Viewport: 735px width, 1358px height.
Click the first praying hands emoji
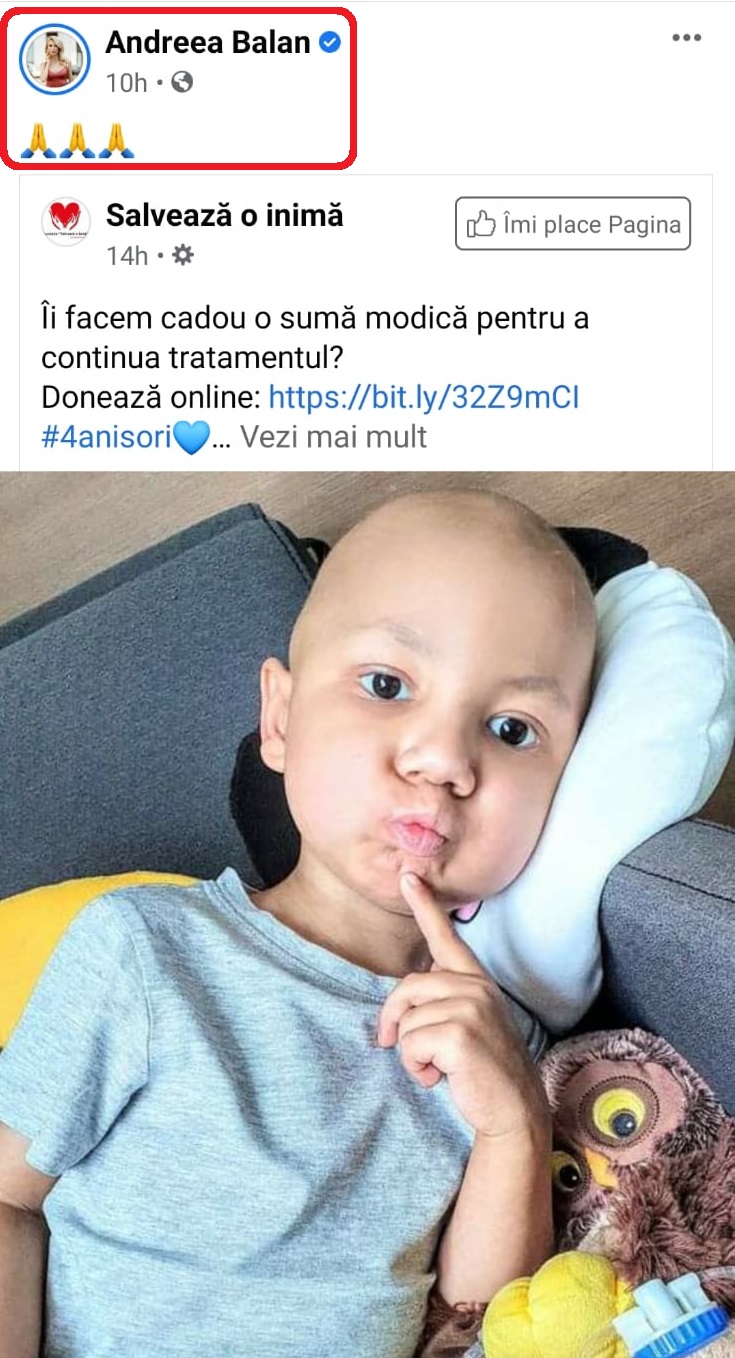click(x=37, y=141)
